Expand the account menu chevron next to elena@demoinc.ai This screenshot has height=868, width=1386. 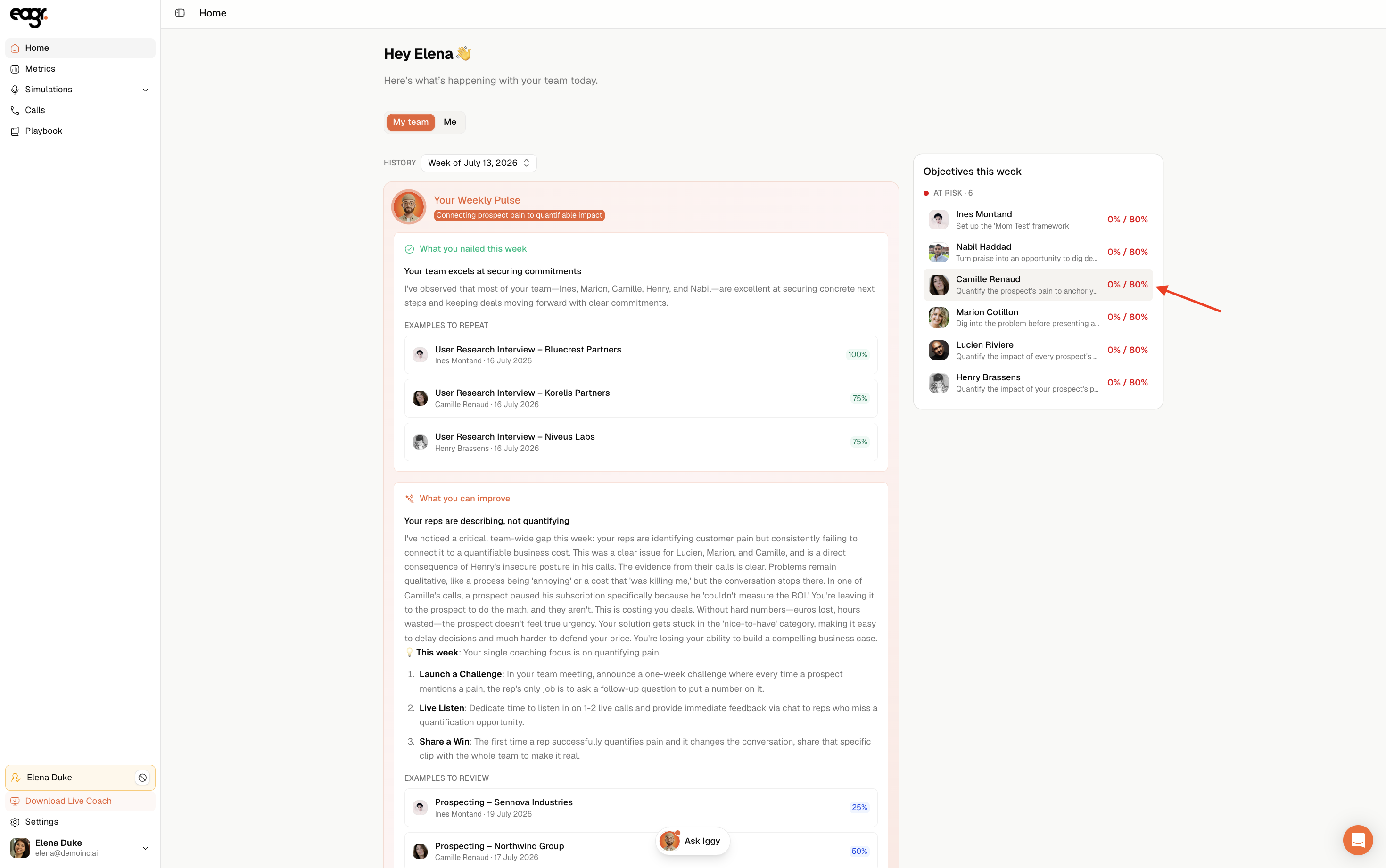[x=145, y=848]
